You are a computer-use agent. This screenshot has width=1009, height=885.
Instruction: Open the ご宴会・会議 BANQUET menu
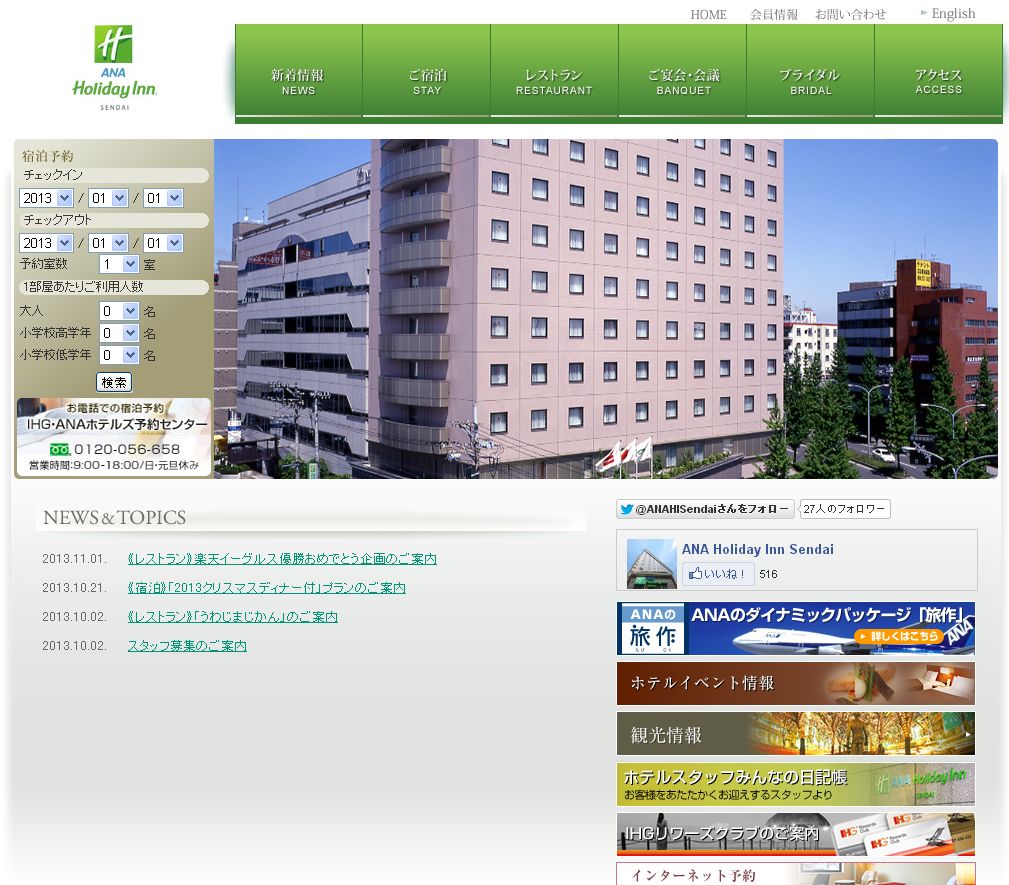pyautogui.click(x=683, y=72)
